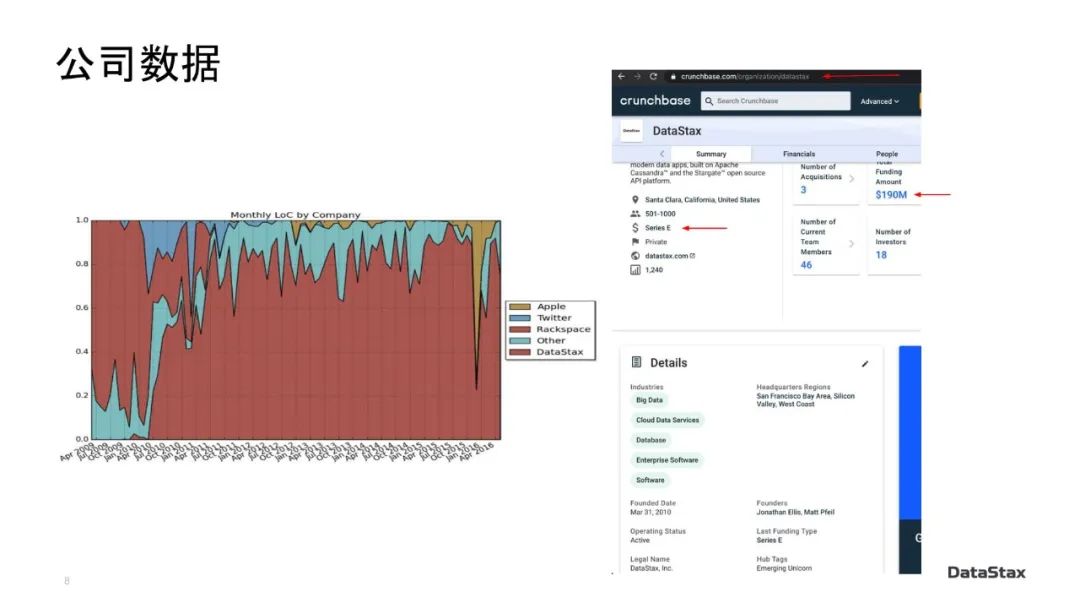This screenshot has height=608, width=1080.
Task: Click the flag icon next to Private
Action: click(x=635, y=242)
